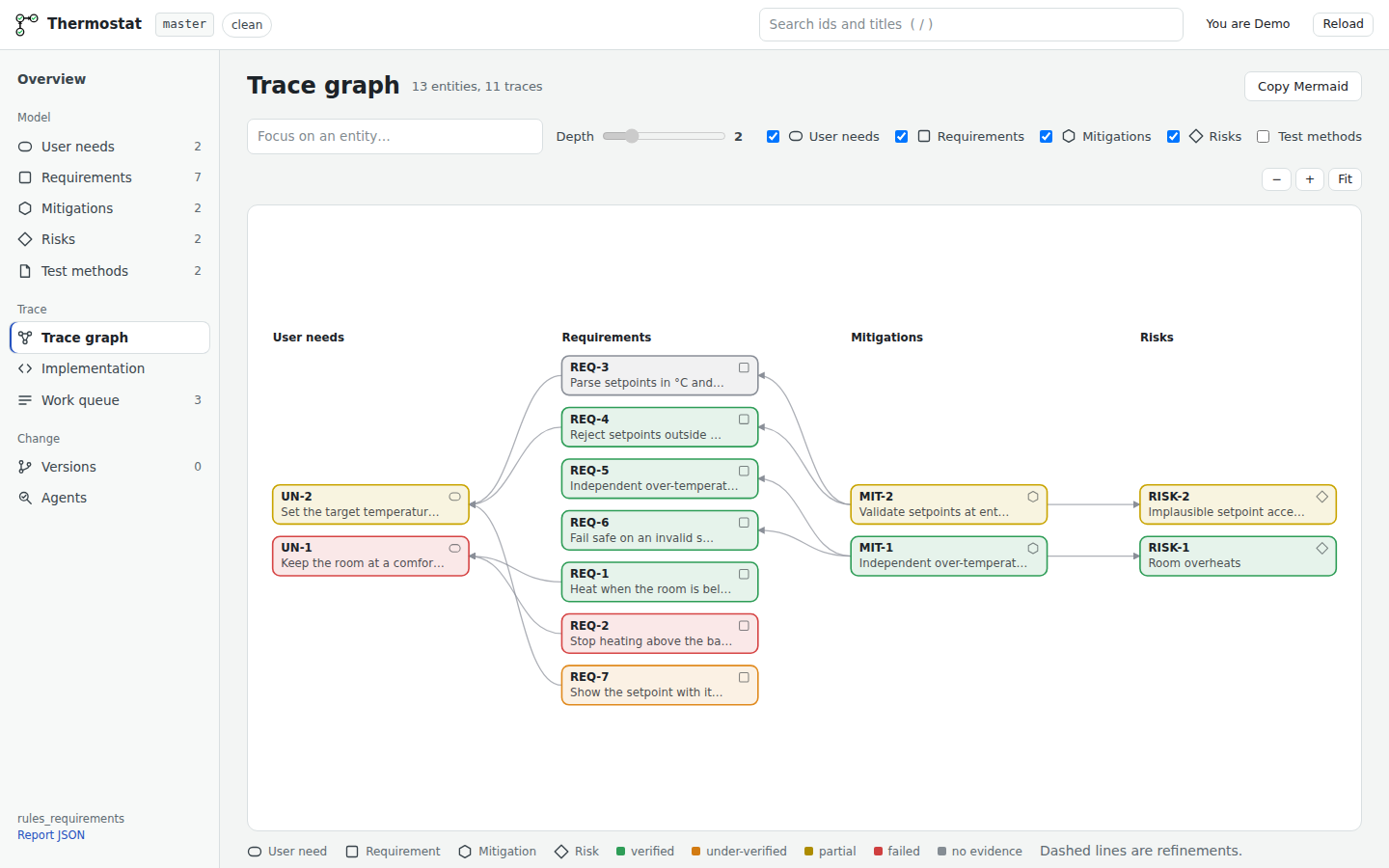Click the Work queue list icon
The height and width of the screenshot is (868, 1389).
click(x=25, y=400)
